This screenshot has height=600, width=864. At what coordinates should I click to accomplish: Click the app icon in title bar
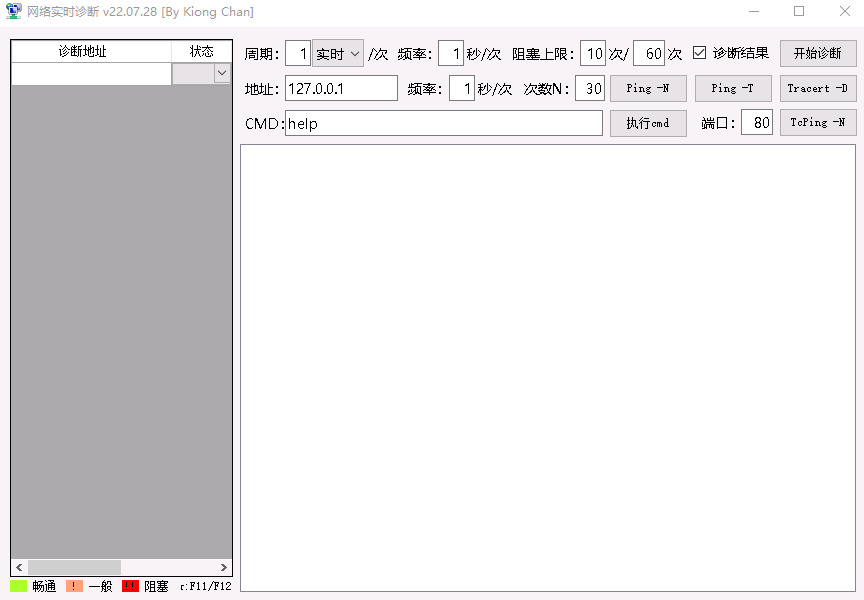tap(14, 11)
